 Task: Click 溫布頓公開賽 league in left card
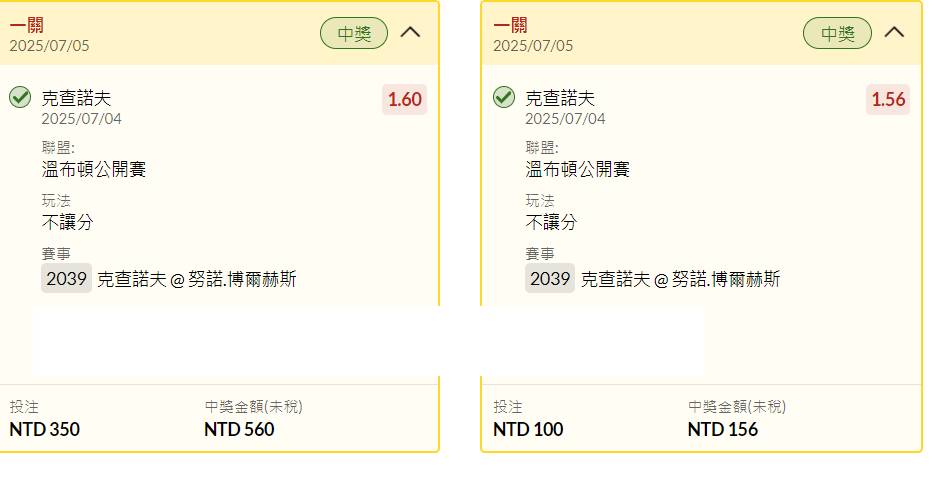click(94, 170)
